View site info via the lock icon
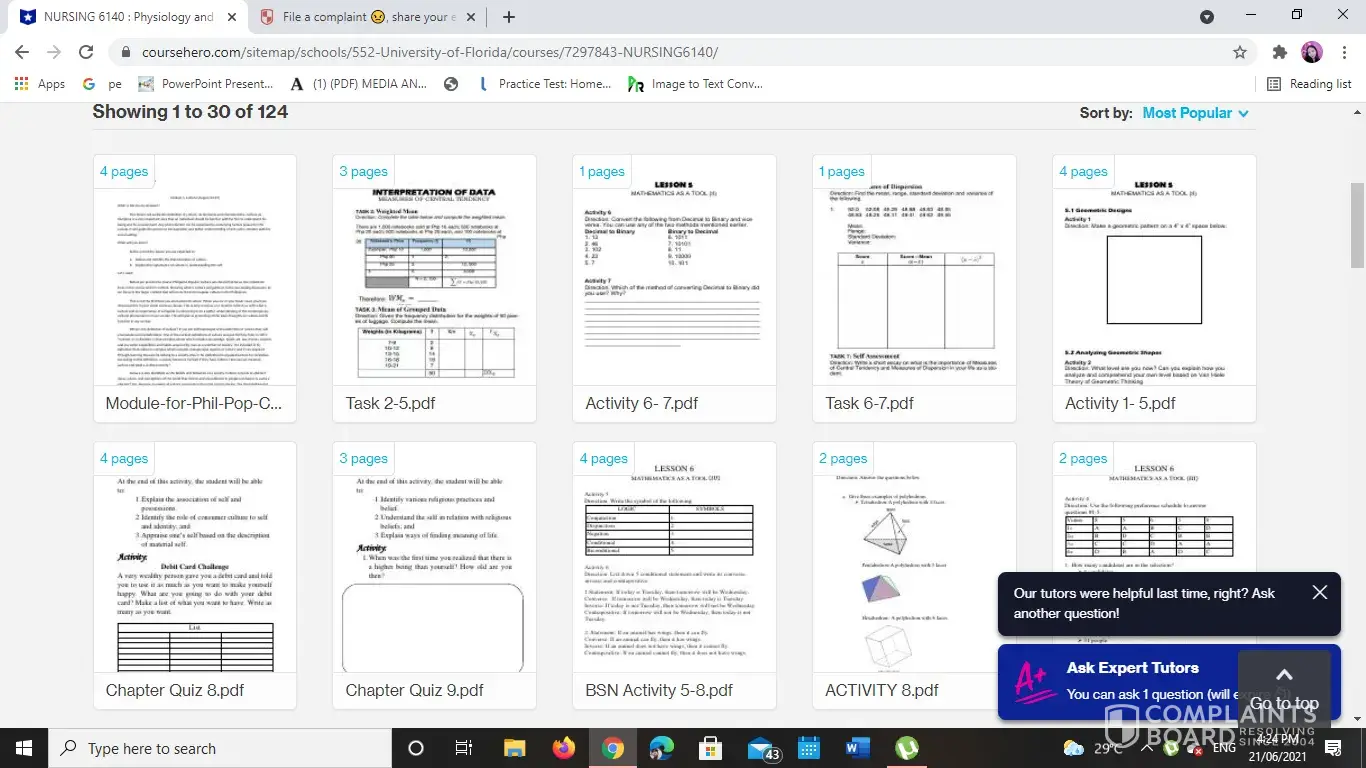1366x768 pixels. [126, 52]
